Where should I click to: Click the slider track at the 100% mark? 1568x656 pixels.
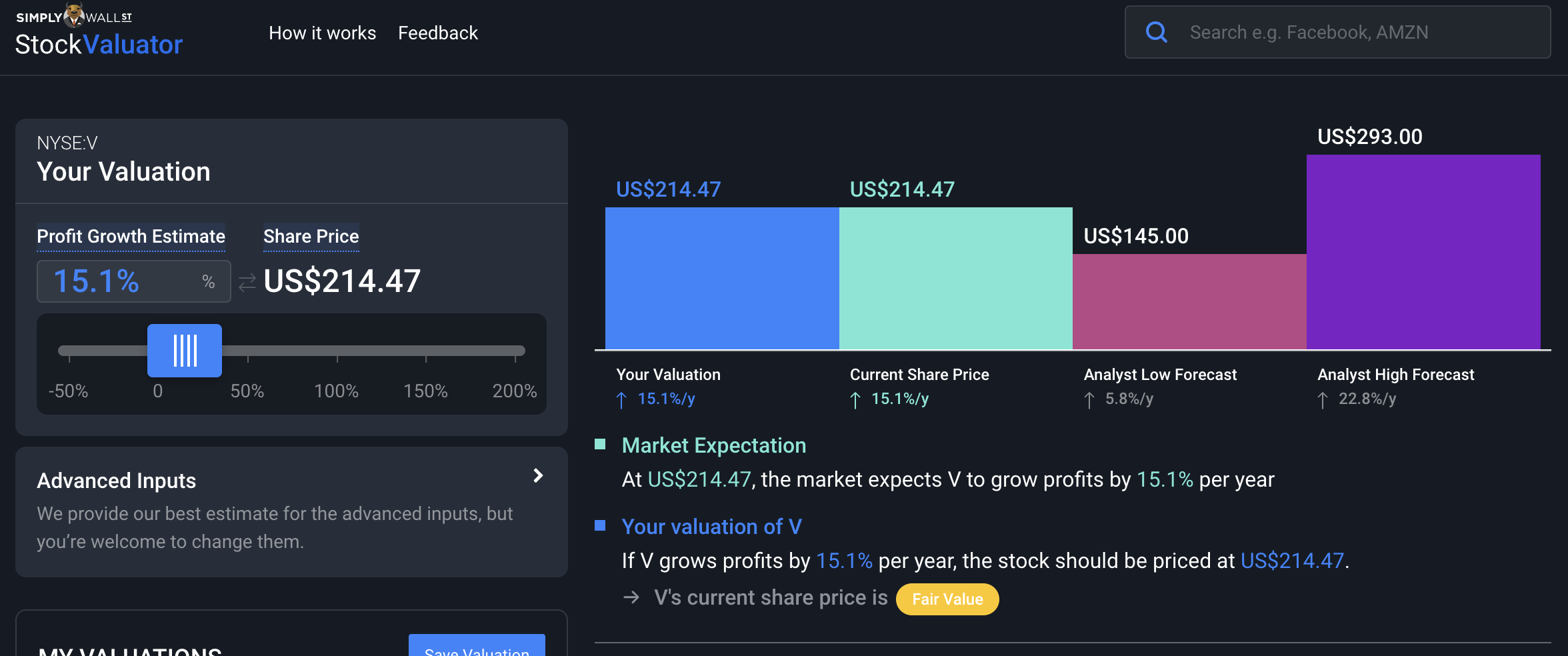(x=337, y=351)
